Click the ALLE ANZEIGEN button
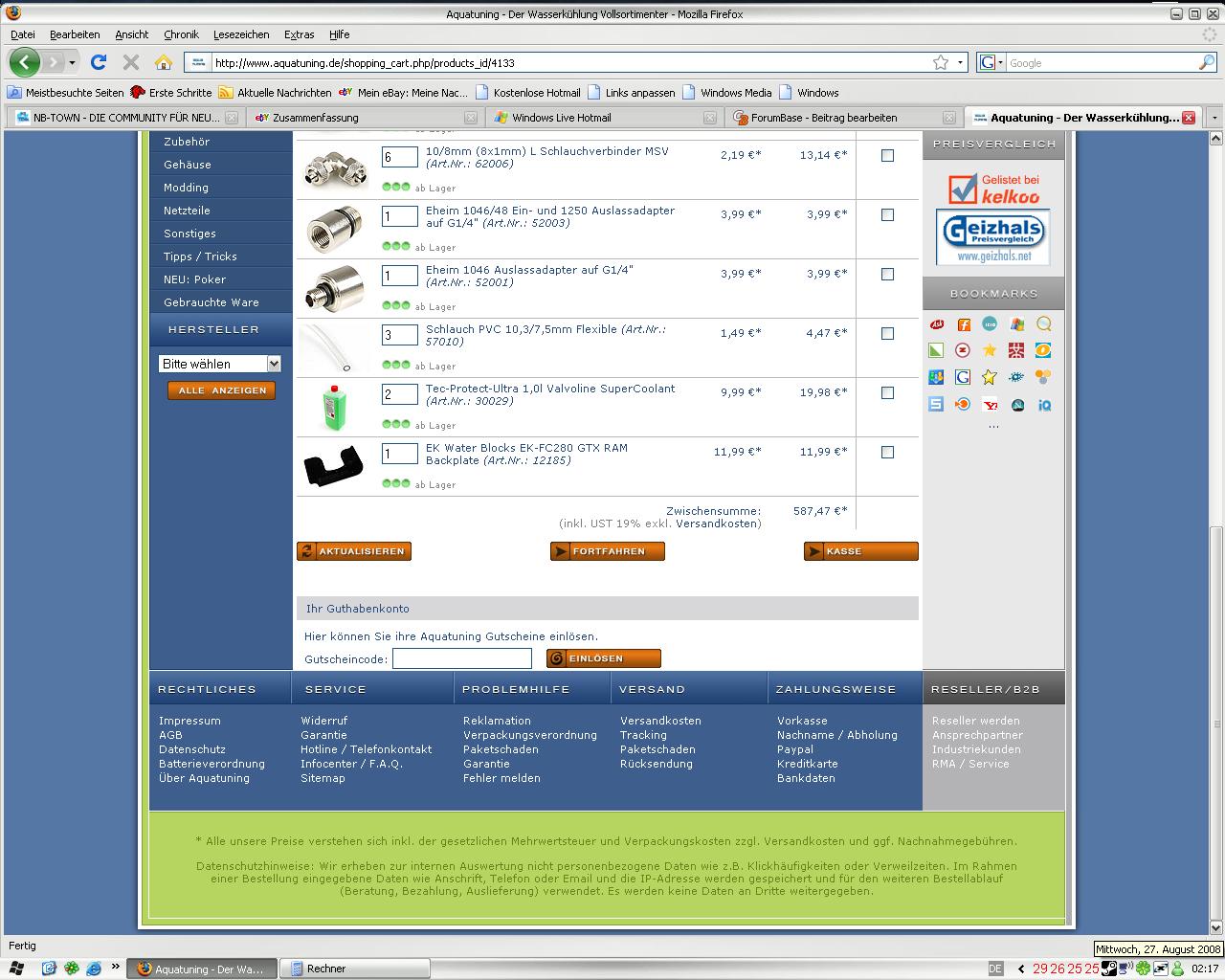This screenshot has height=980, width=1225. [x=221, y=390]
